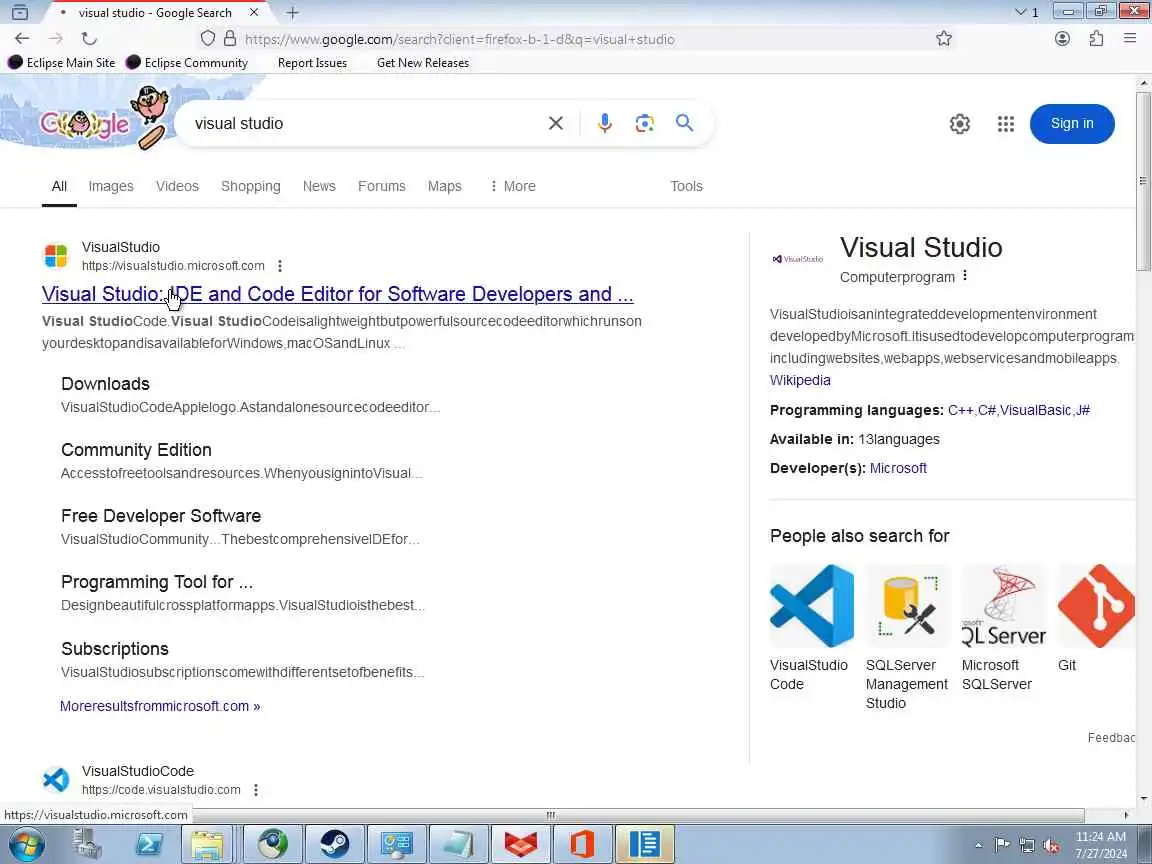Open Google quick settings gear icon
1152x864 pixels.
pos(960,124)
